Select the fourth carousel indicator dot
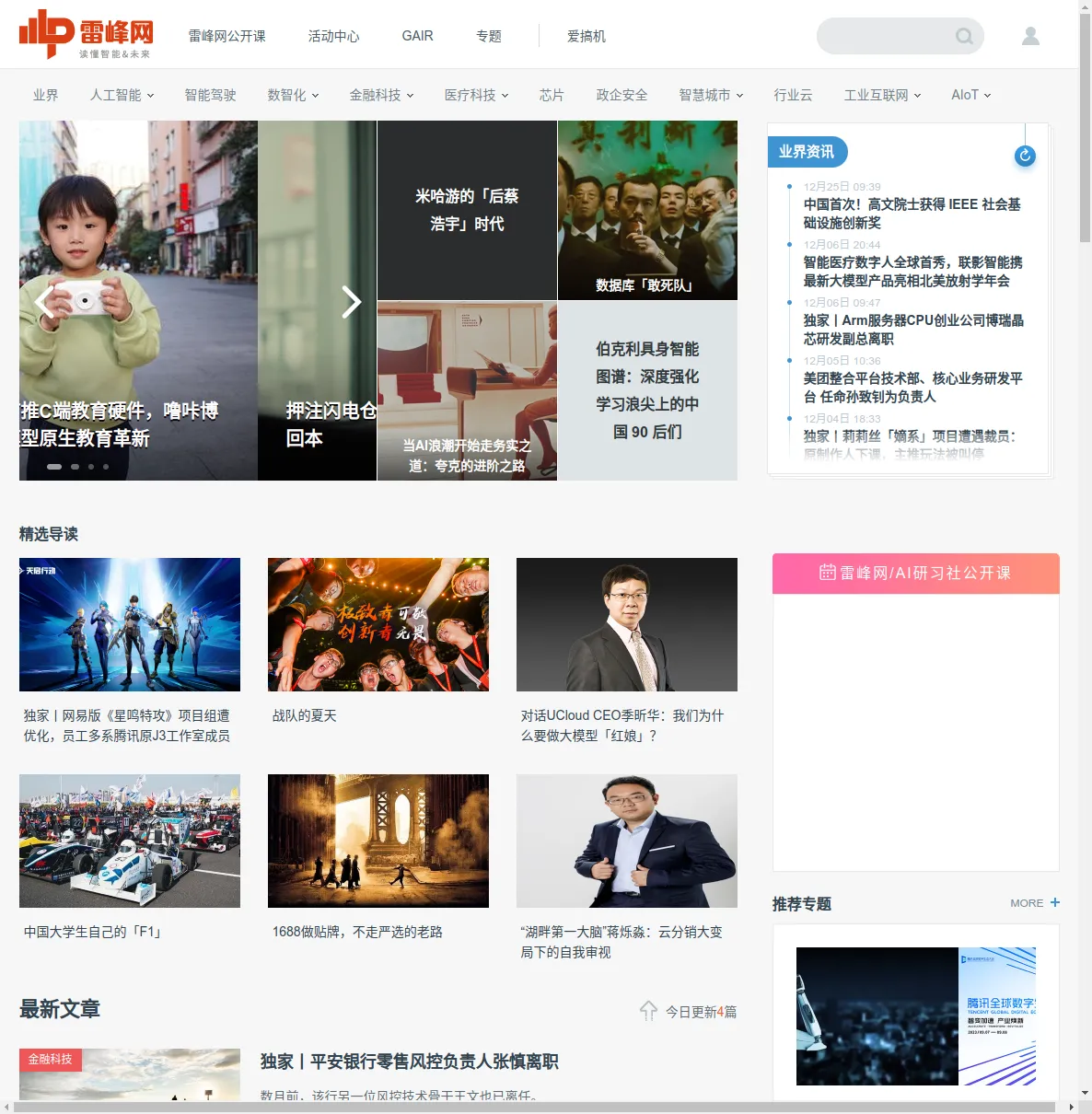The image size is (1092, 1114). pyautogui.click(x=106, y=467)
